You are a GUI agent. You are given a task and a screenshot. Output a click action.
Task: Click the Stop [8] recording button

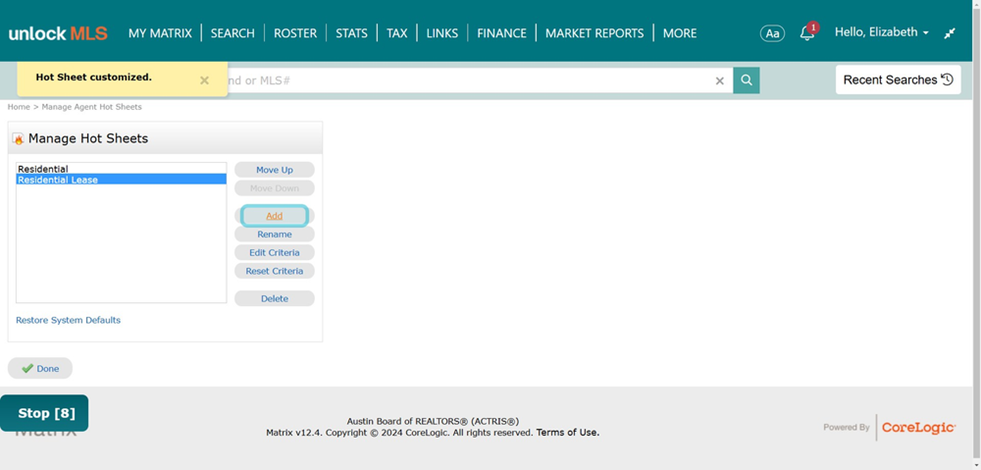[44, 413]
